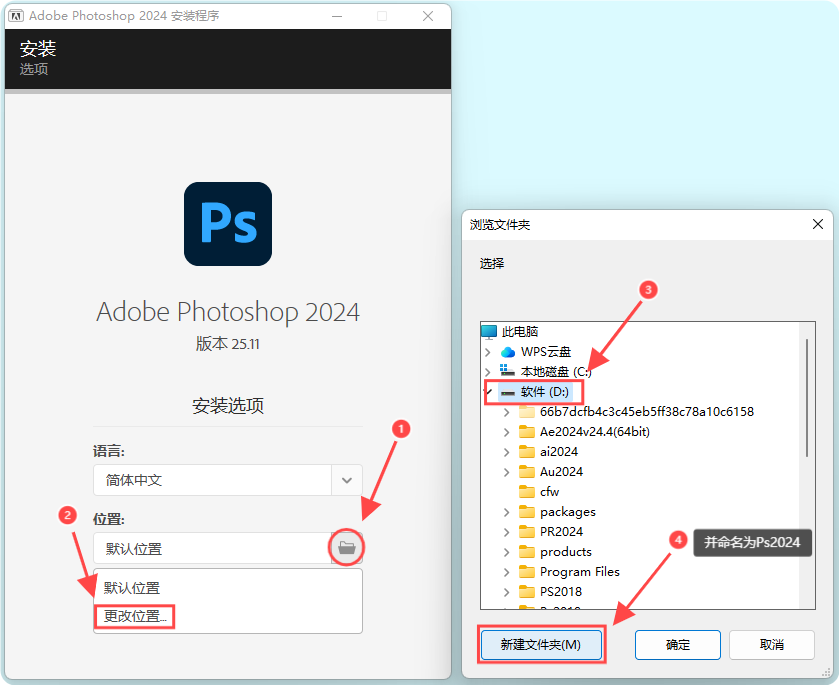
Task: Choose 更改位置... from the location menu
Action: (135, 616)
